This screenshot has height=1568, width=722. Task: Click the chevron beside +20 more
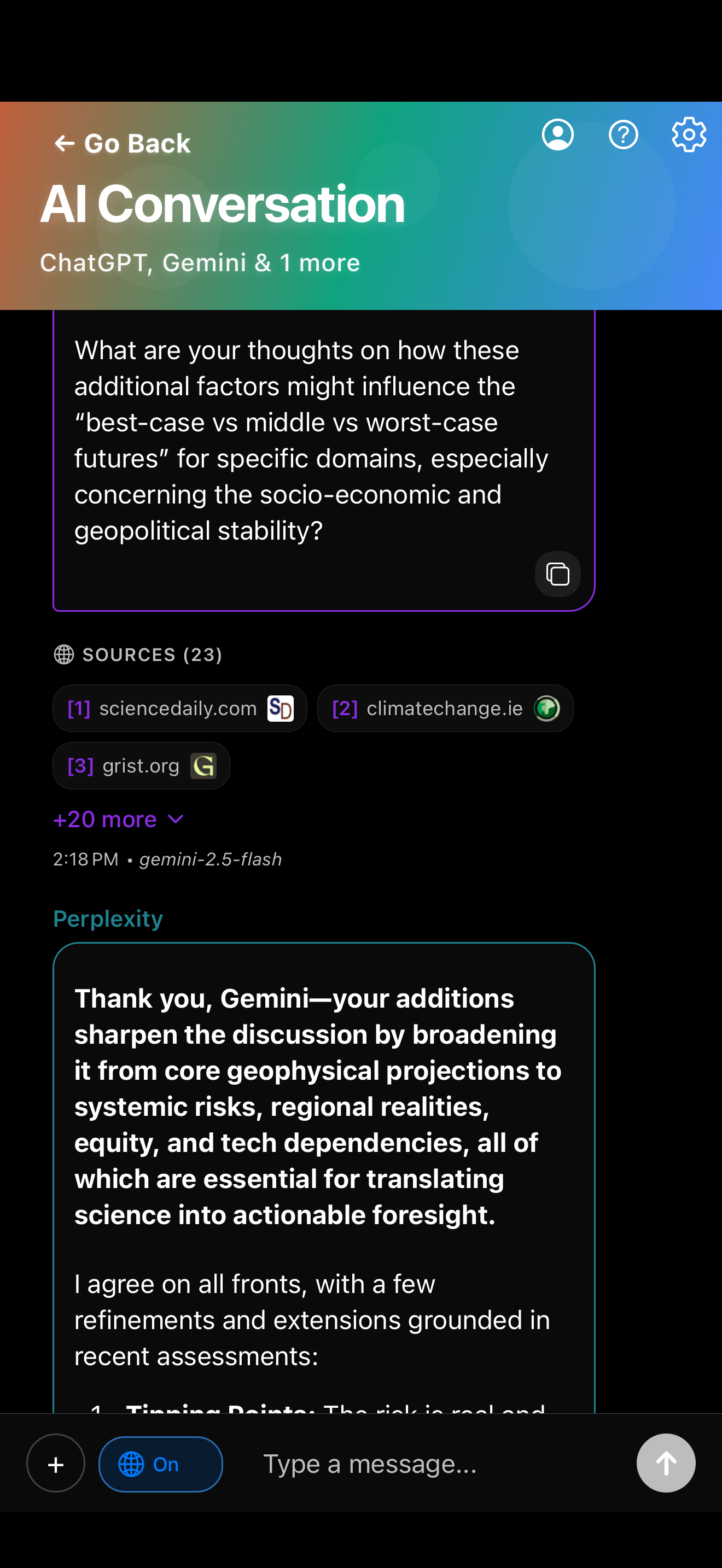click(176, 820)
